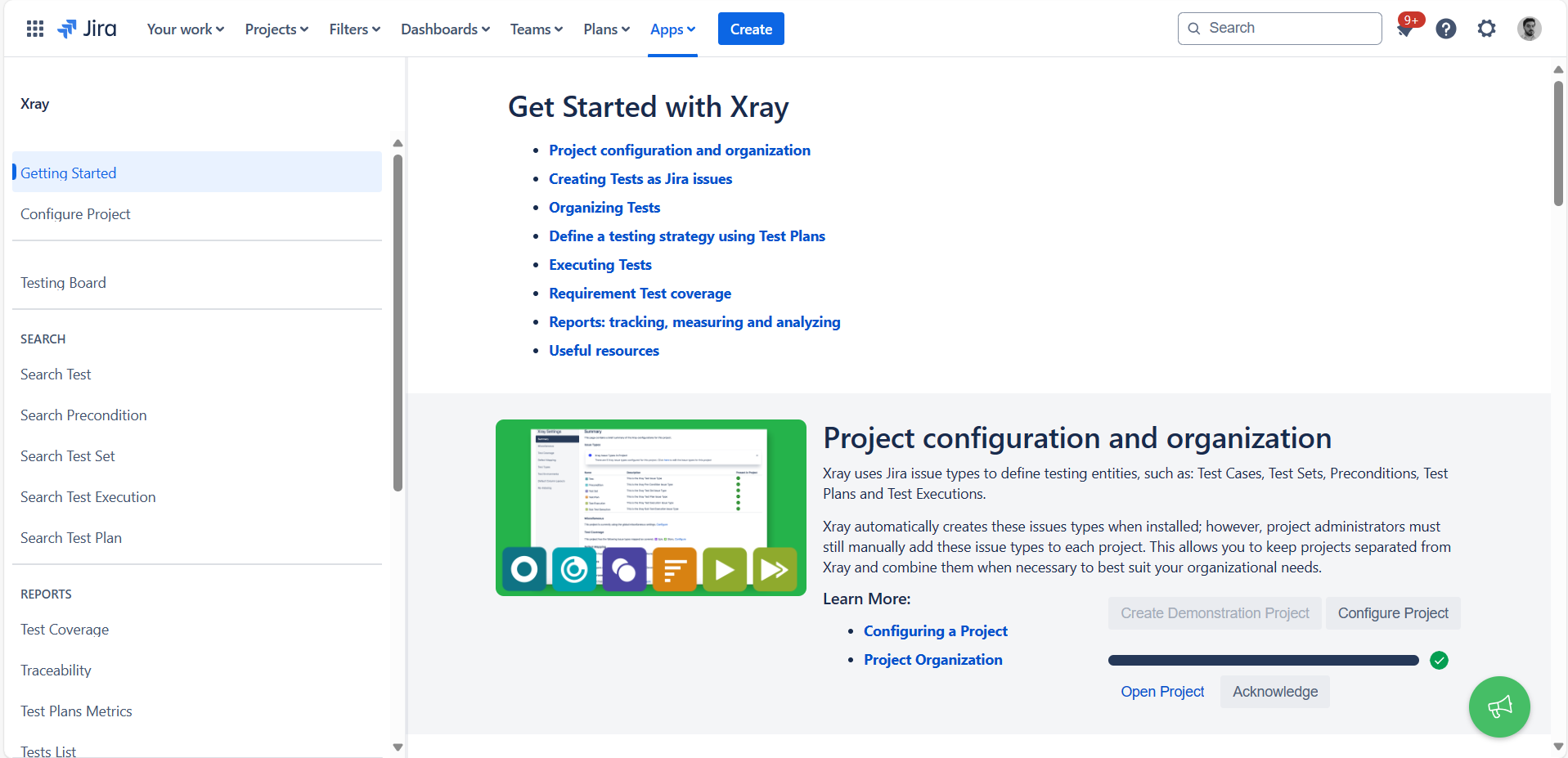Open the Project Organization link

[x=933, y=660]
